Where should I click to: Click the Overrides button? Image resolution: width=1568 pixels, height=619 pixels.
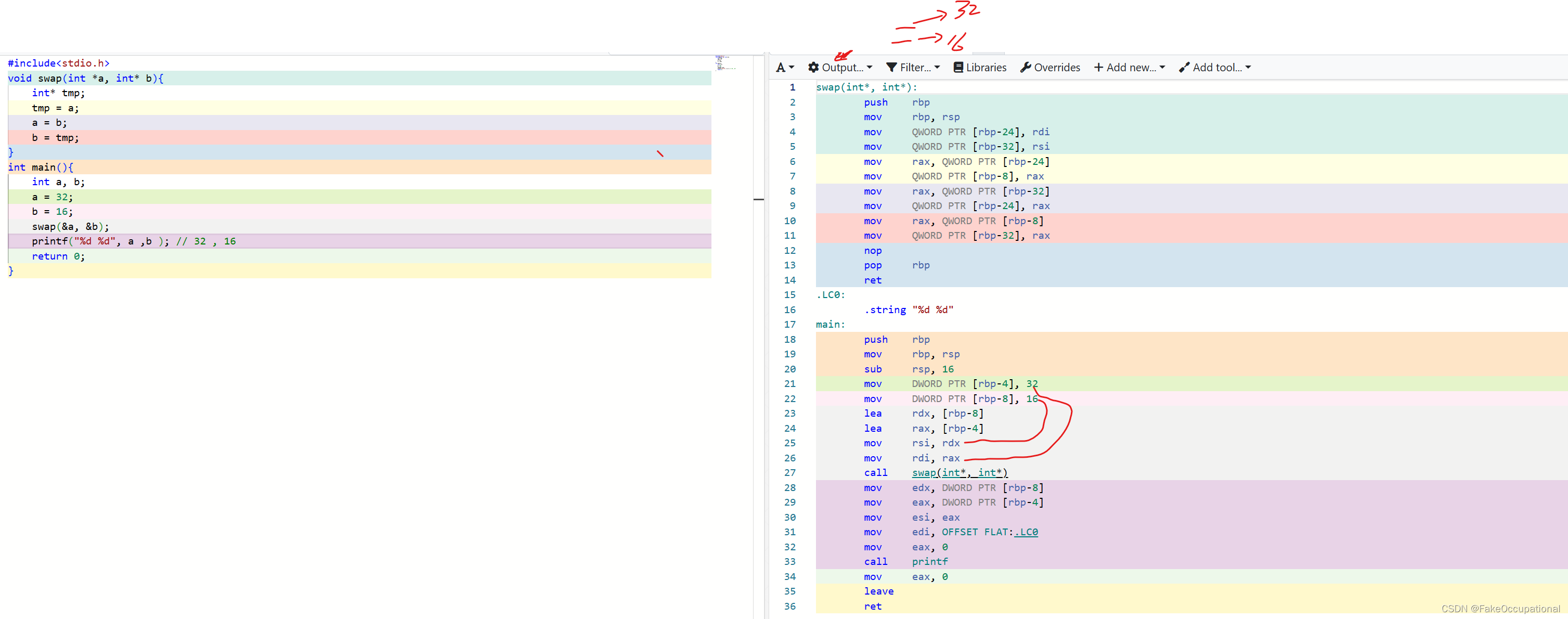(x=1057, y=67)
